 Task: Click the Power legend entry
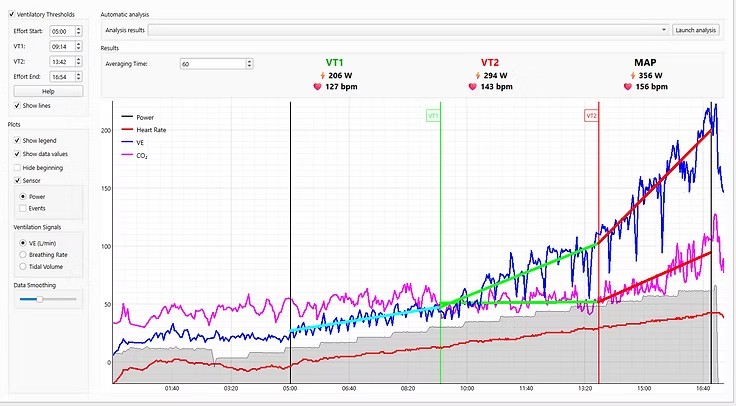138,117
